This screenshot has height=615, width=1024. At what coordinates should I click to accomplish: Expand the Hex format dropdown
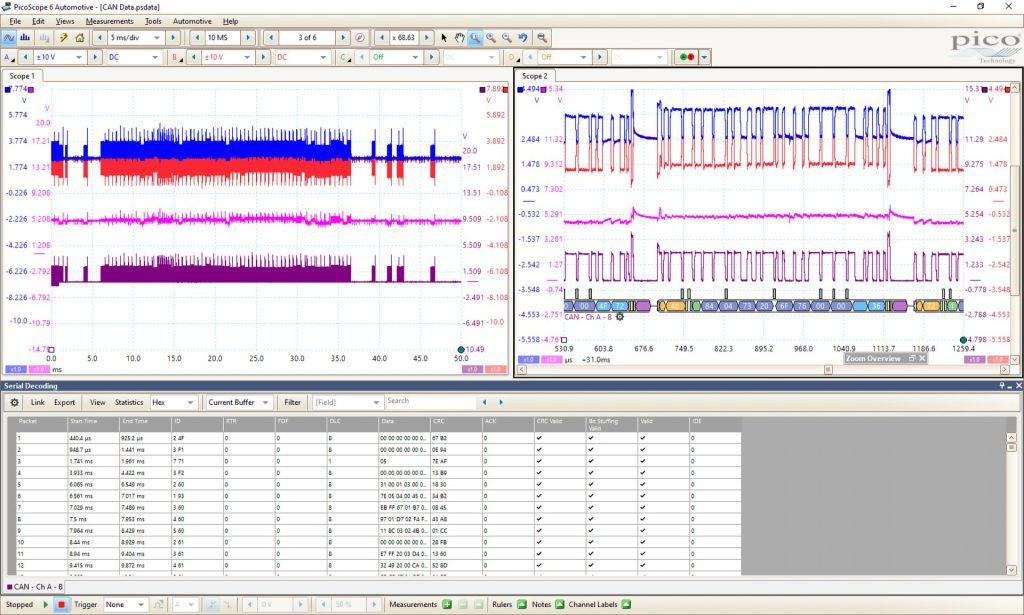(x=173, y=402)
